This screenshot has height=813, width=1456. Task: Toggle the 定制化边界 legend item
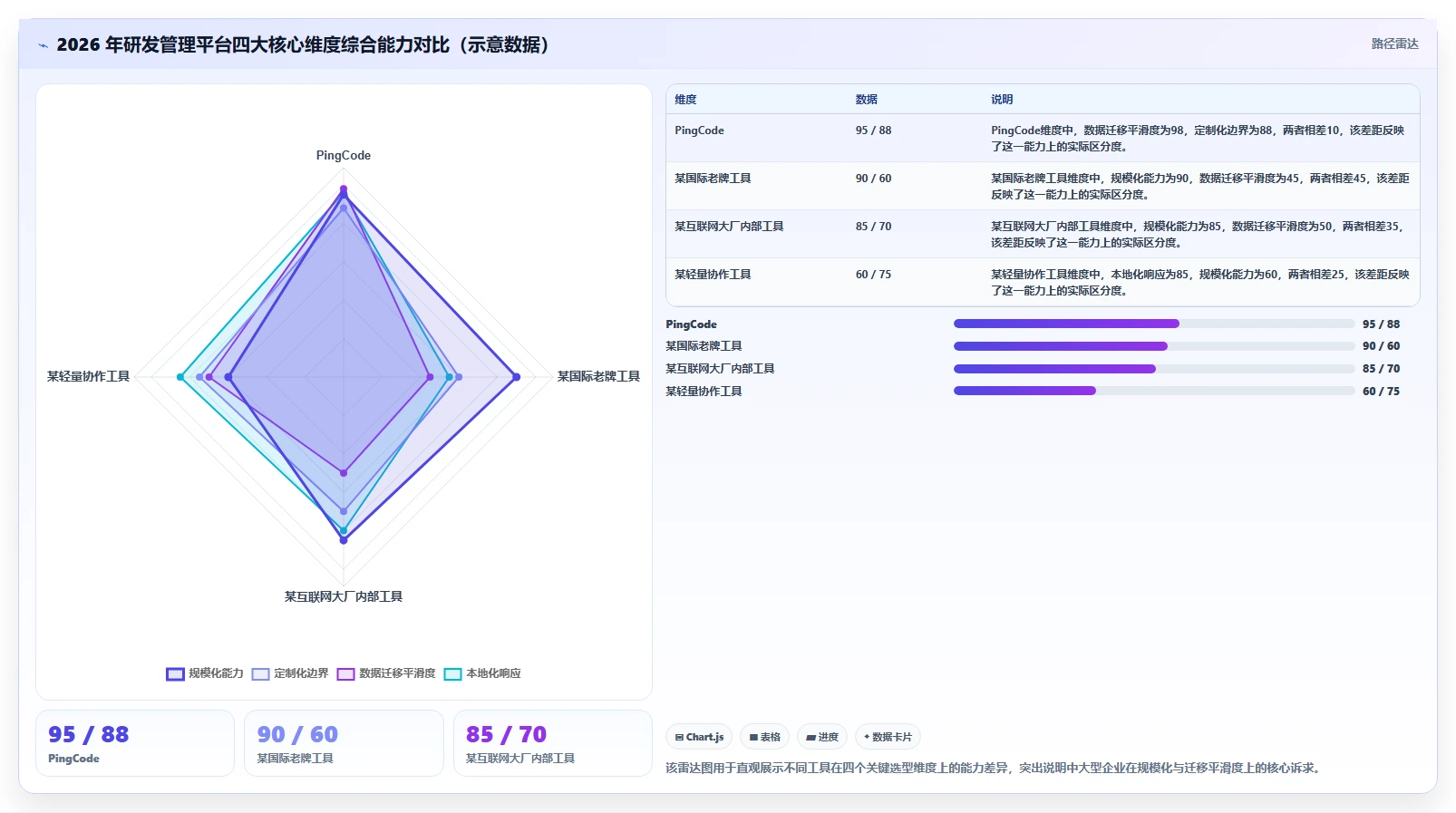tap(290, 673)
